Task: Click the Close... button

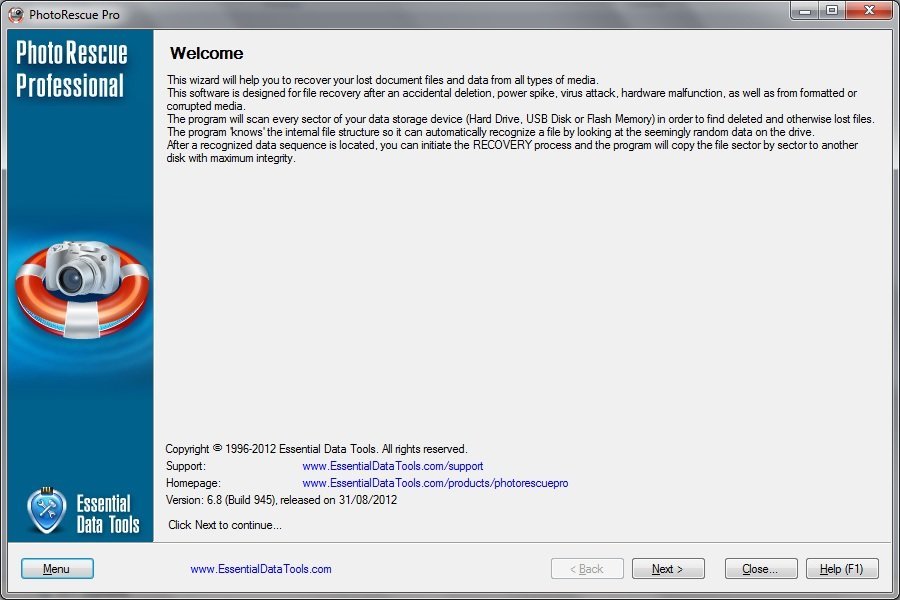Action: (x=760, y=569)
